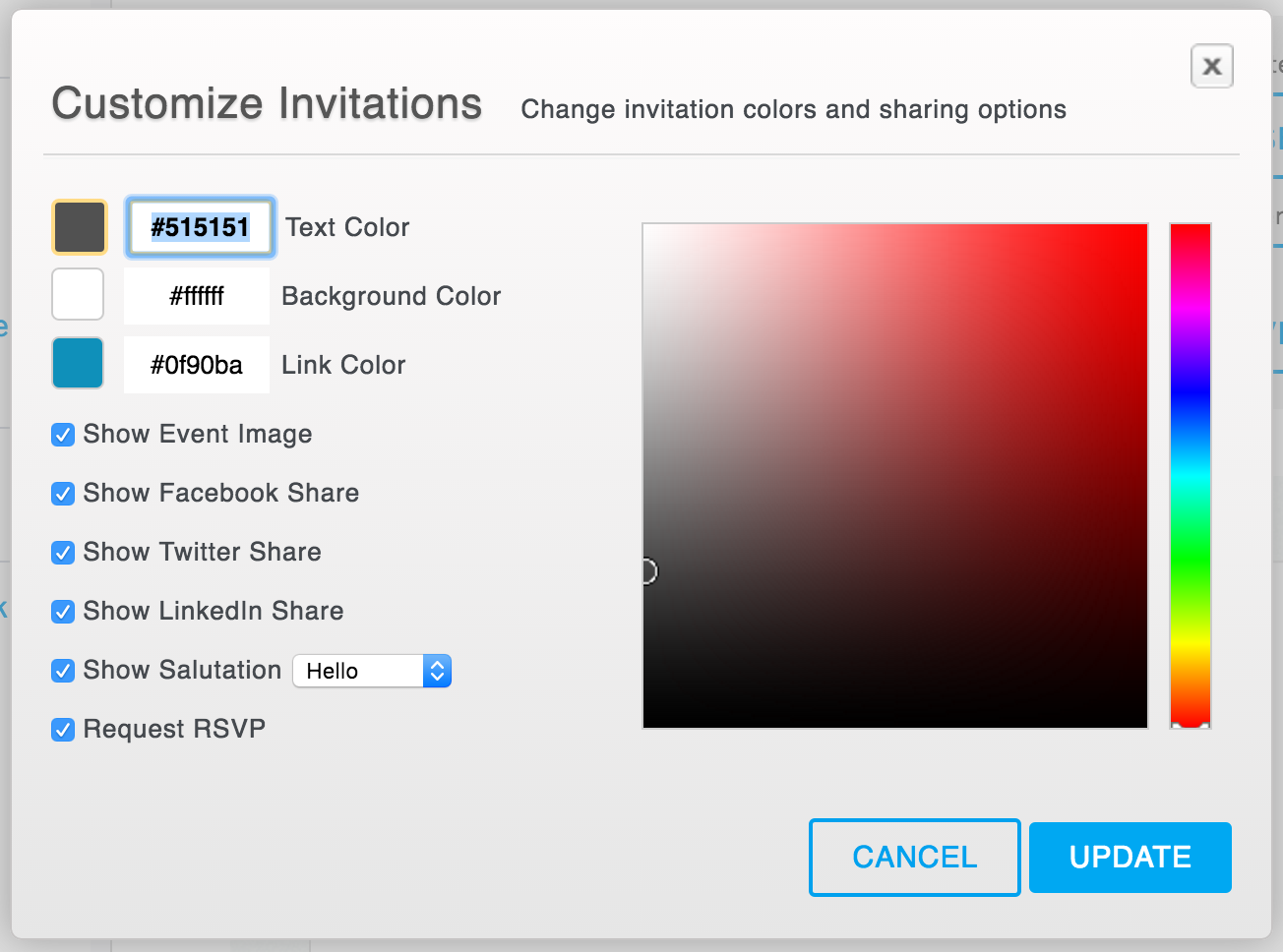The image size is (1283, 952).
Task: Click the white Background Color swatch
Action: (78, 295)
